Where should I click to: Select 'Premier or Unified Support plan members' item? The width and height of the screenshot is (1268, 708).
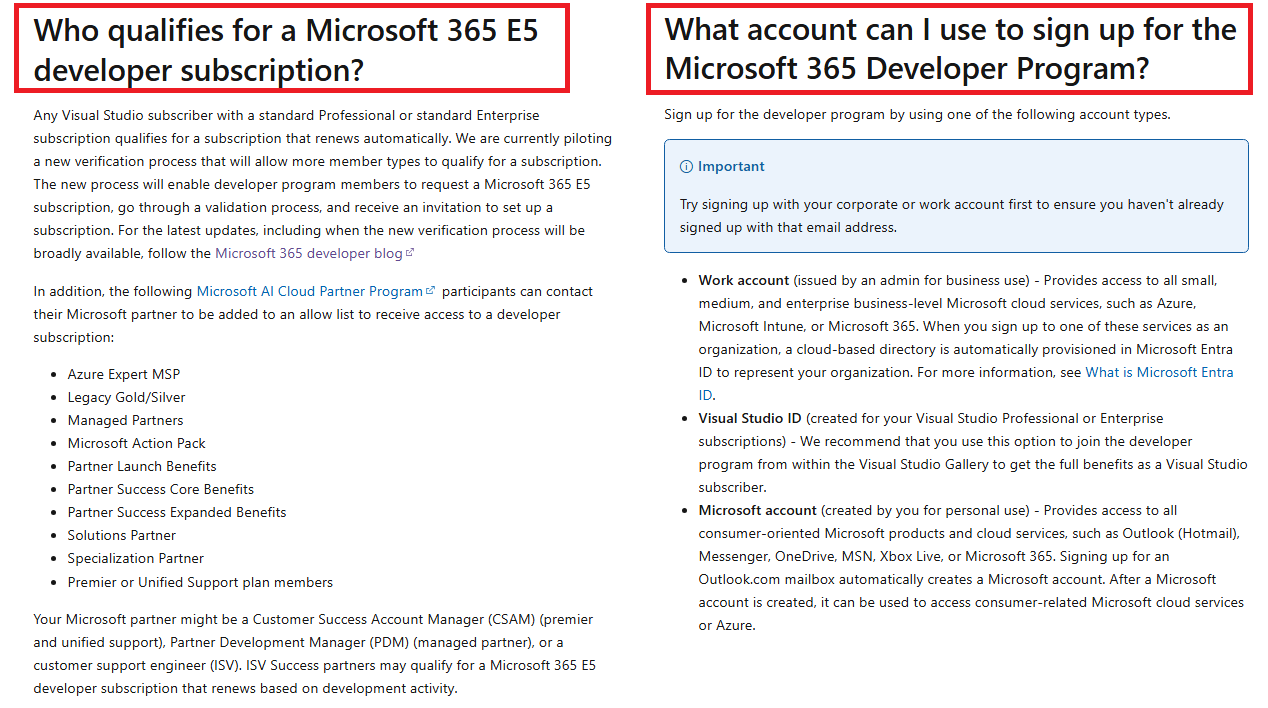click(201, 582)
